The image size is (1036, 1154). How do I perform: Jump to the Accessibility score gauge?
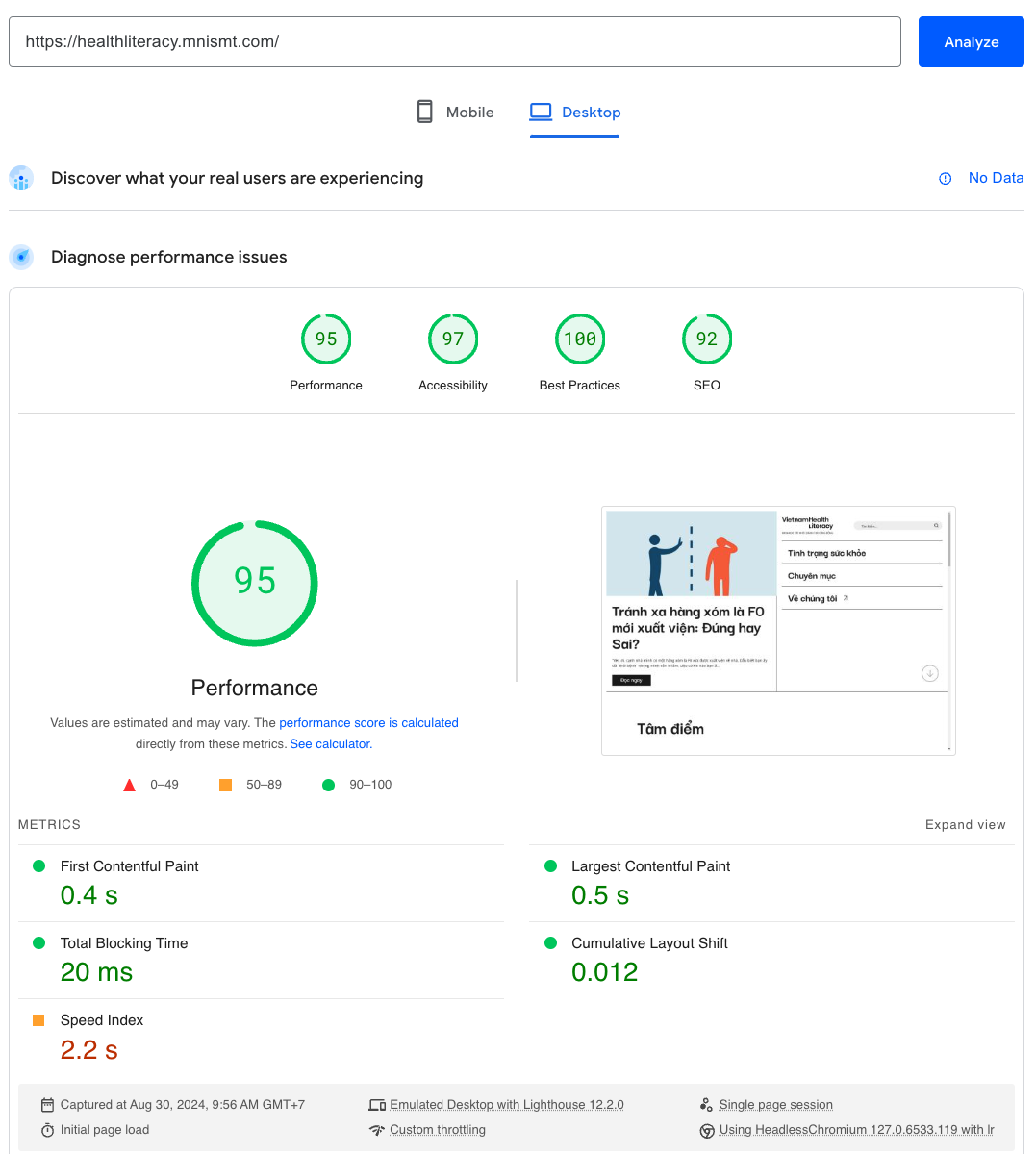[x=453, y=339]
